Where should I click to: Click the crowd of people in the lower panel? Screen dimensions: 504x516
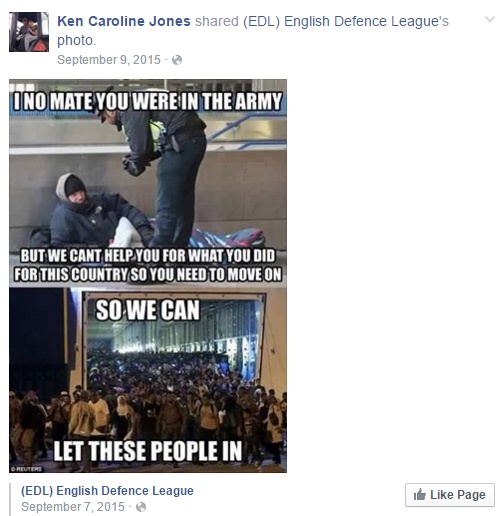click(148, 410)
